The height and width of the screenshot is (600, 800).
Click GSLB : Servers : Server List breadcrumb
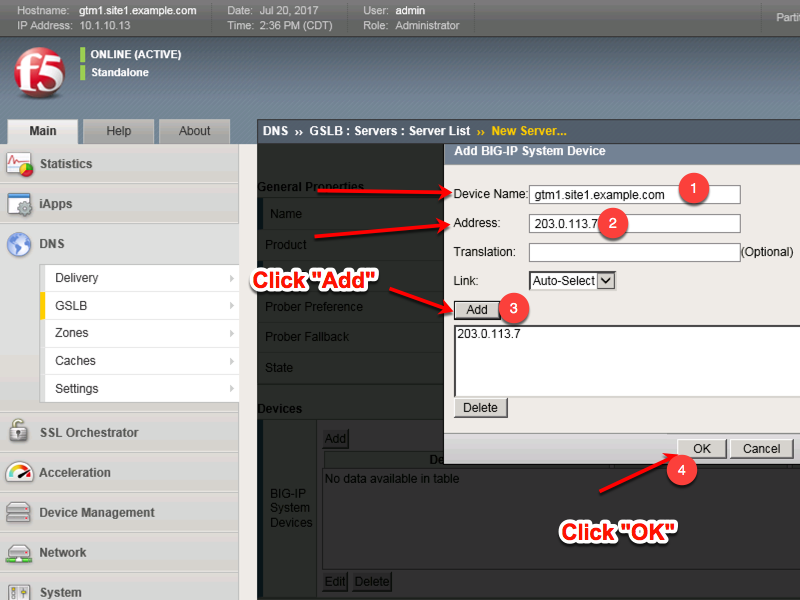(x=390, y=131)
